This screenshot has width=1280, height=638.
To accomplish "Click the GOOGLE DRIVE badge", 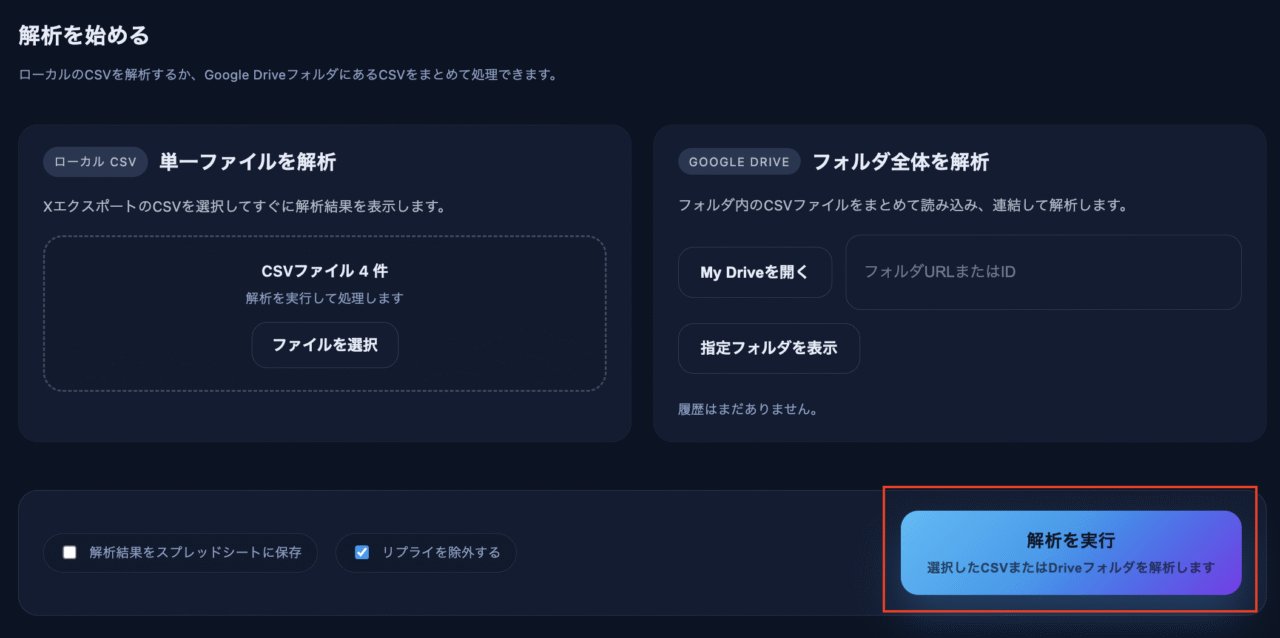I will (739, 162).
